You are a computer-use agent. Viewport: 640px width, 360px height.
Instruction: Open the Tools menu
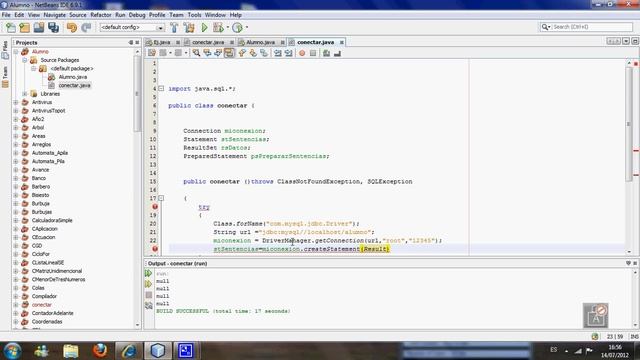[194, 15]
